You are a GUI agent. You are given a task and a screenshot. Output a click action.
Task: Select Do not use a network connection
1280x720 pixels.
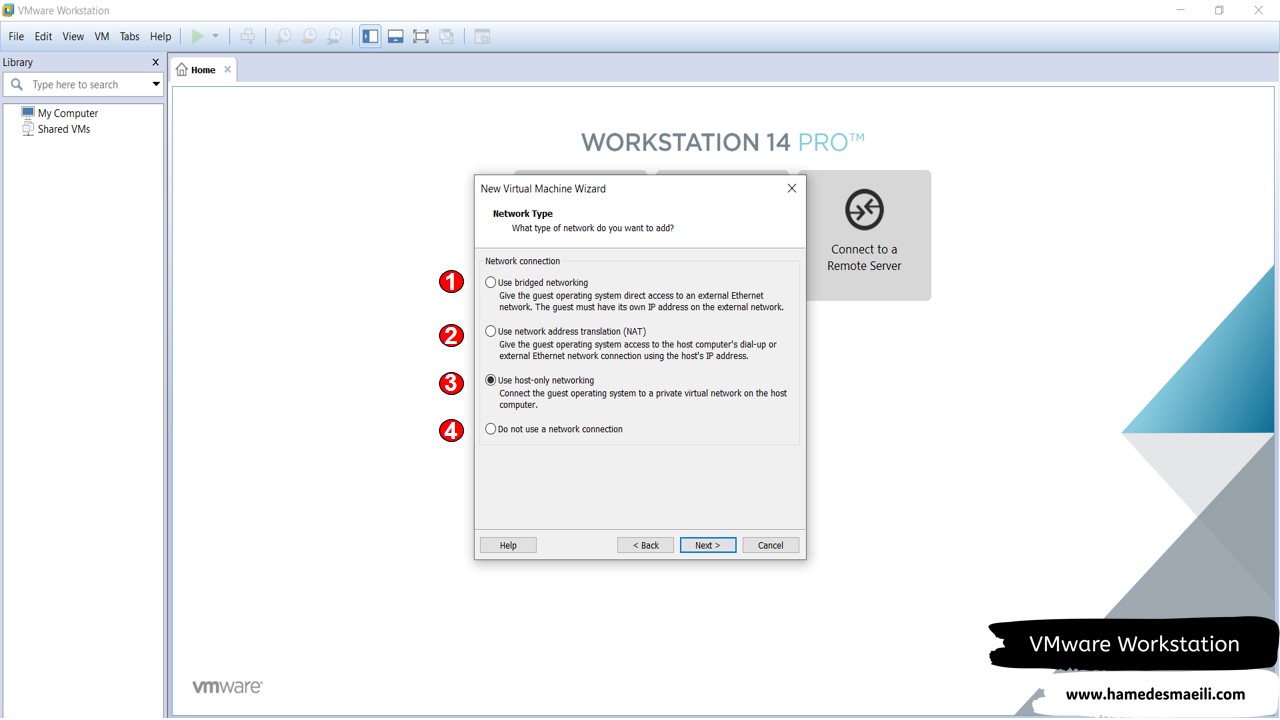tap(490, 429)
